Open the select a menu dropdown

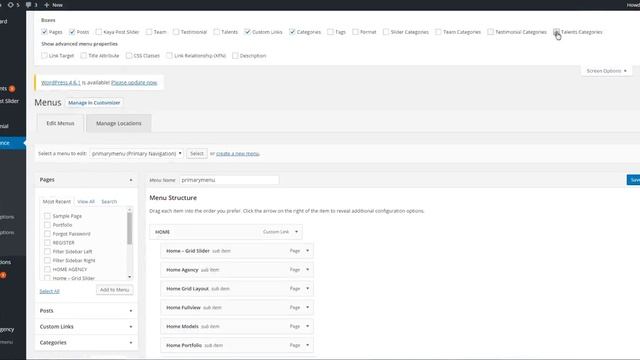pyautogui.click(x=136, y=153)
